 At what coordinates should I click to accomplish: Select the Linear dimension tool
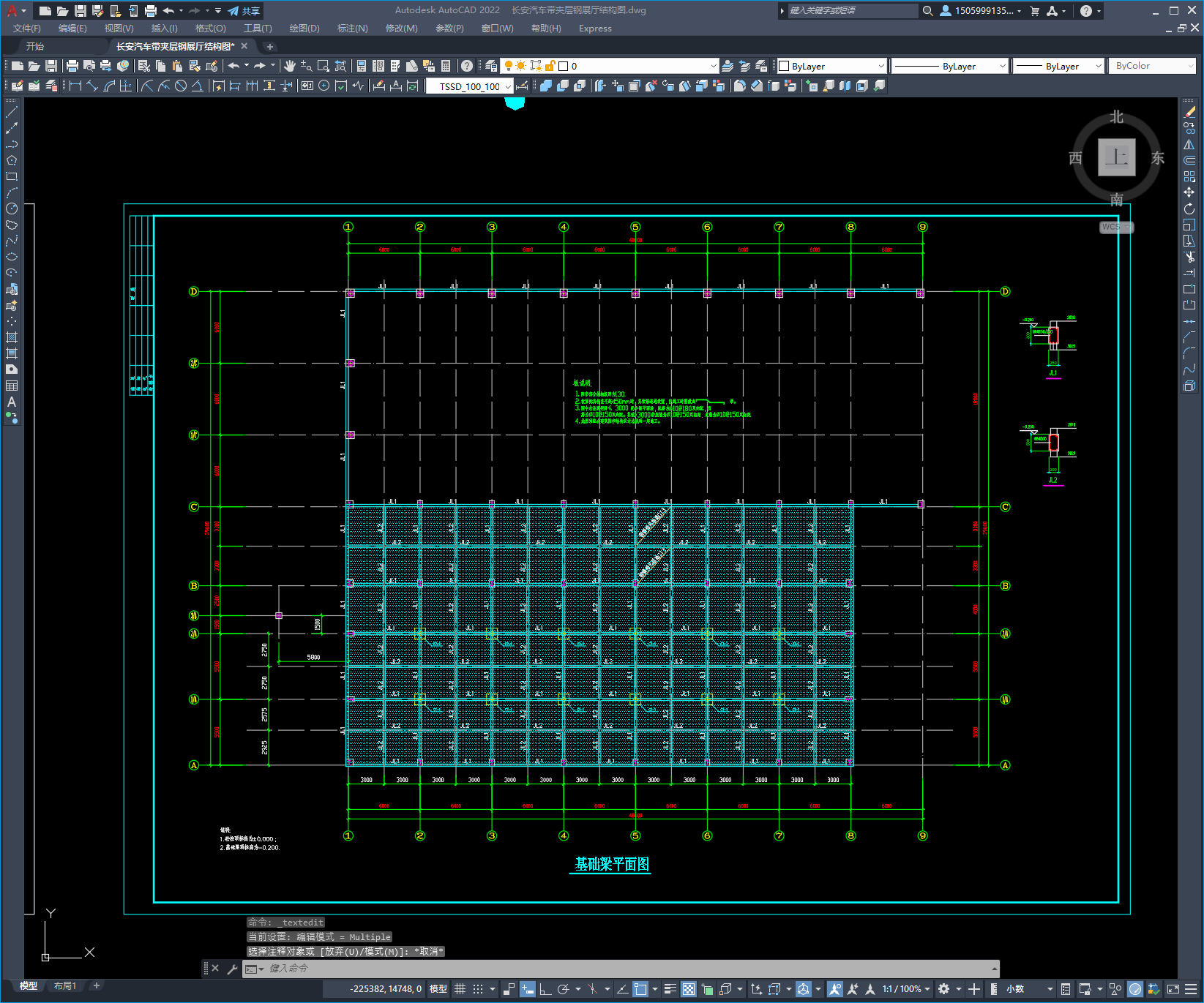[75, 86]
